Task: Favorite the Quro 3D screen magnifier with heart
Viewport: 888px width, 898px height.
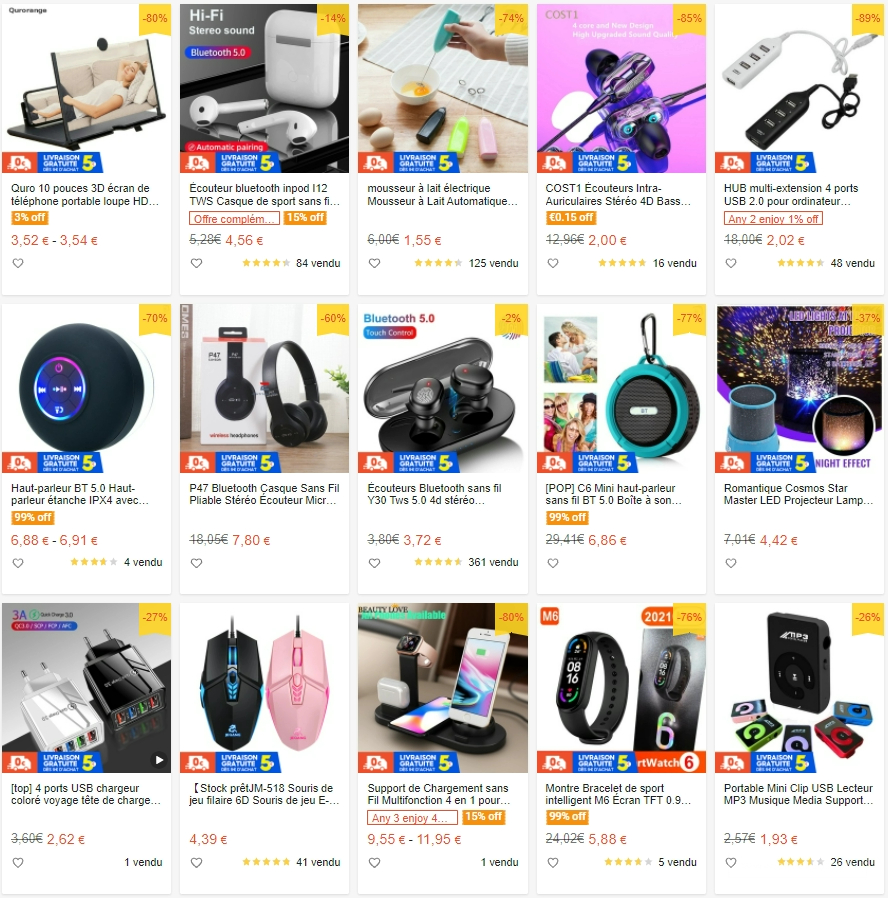Action: pos(18,263)
